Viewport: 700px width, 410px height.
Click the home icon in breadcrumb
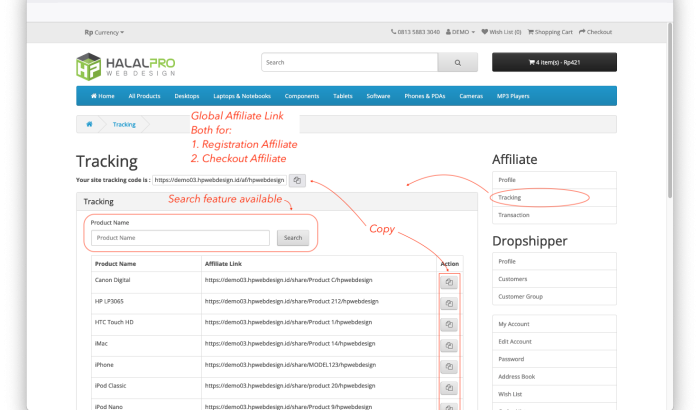[90, 124]
